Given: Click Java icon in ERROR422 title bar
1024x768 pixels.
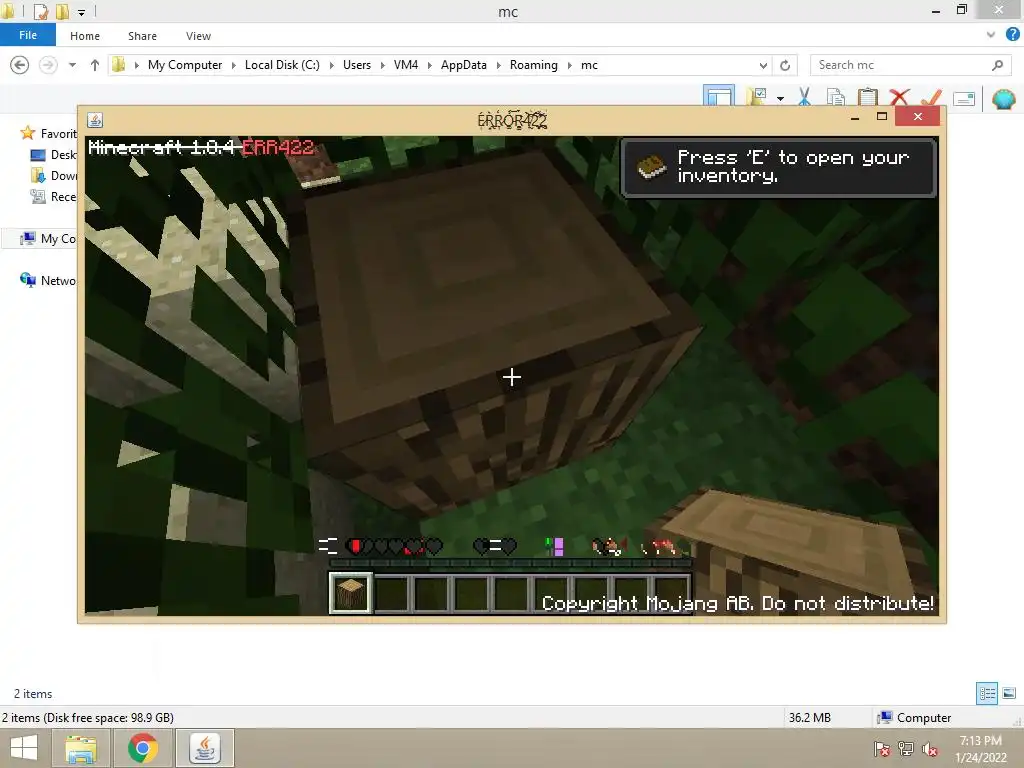Looking at the screenshot, I should [x=95, y=120].
